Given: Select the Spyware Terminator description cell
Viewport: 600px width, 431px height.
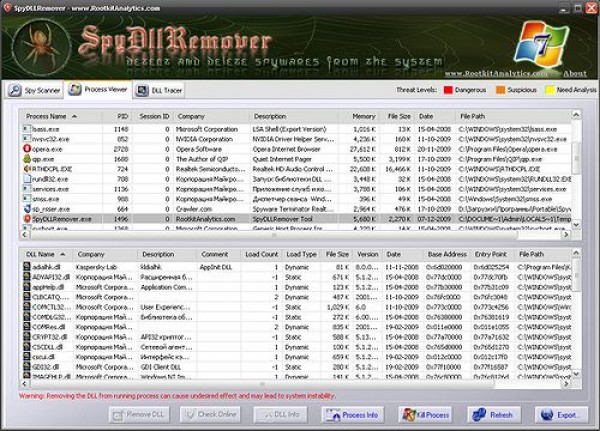Looking at the screenshot, I should click(x=293, y=209).
